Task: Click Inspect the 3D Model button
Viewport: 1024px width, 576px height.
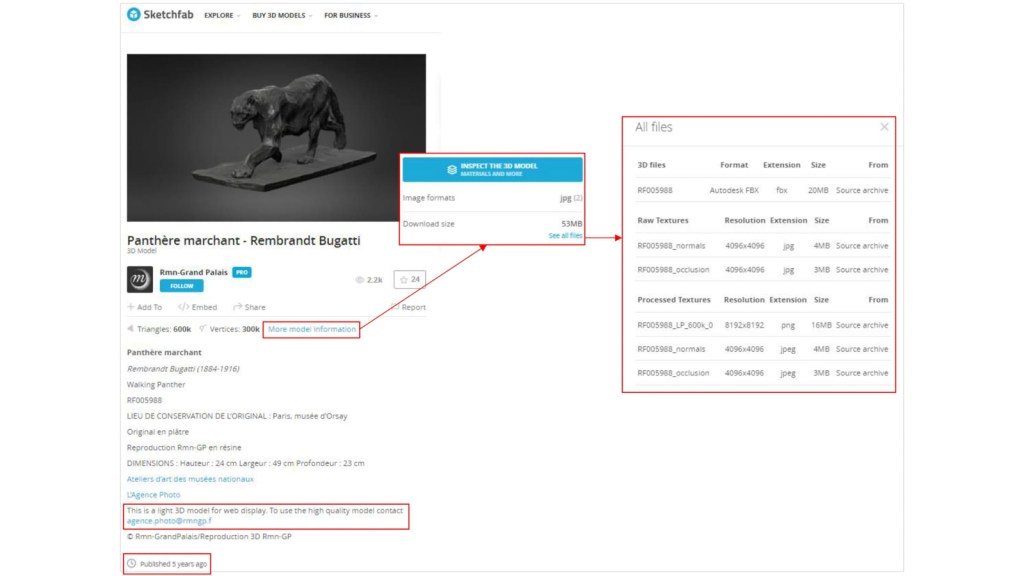Action: 492,169
